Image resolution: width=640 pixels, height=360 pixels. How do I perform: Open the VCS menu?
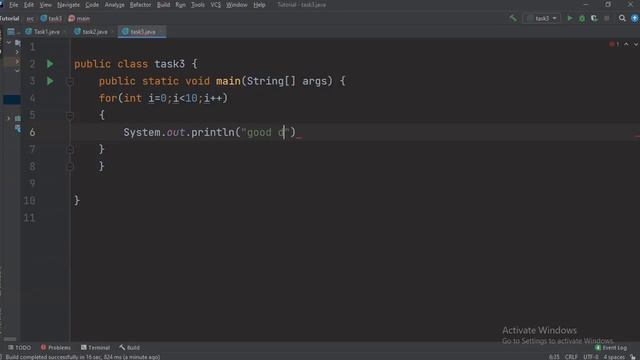pos(215,5)
